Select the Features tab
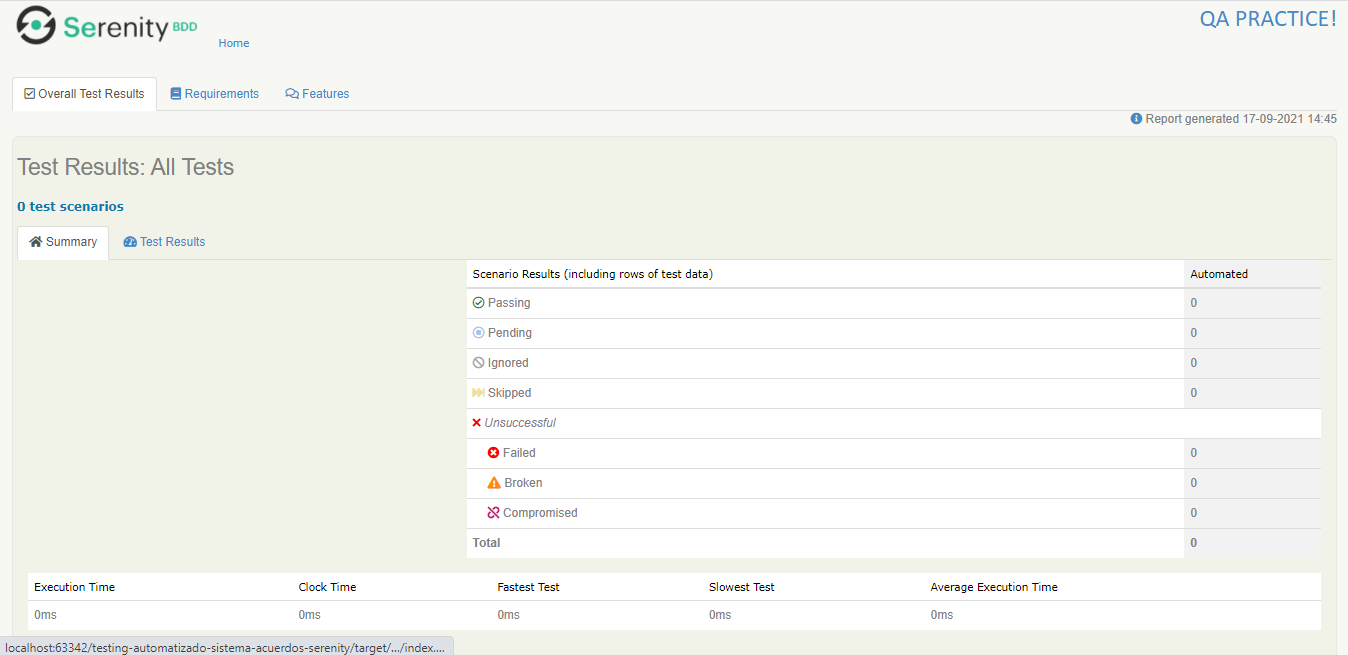This screenshot has width=1348, height=655. [x=317, y=93]
